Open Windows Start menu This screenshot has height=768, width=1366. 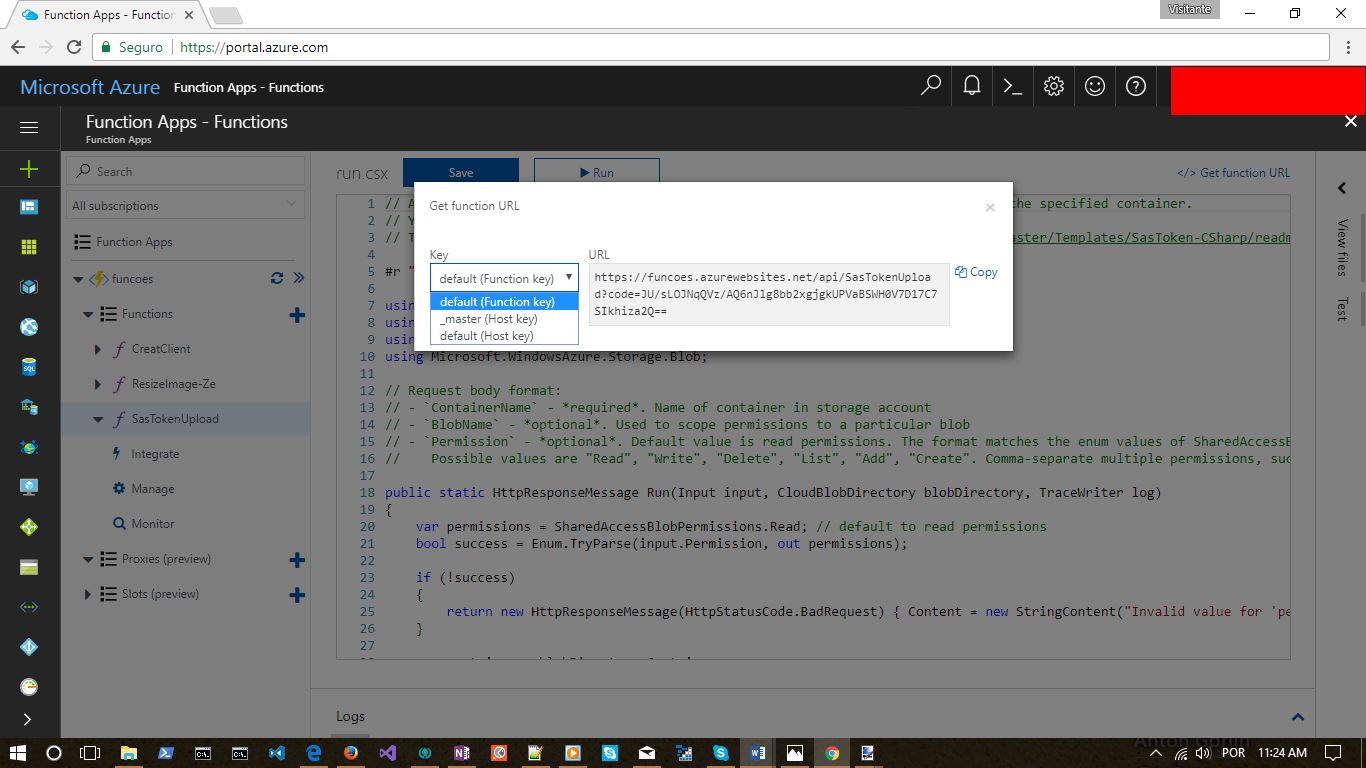click(18, 753)
